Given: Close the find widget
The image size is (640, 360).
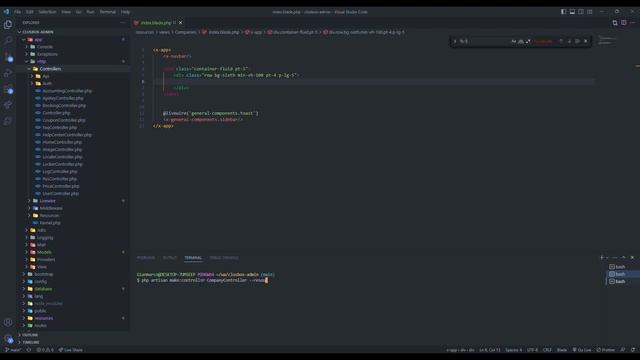Looking at the screenshot, I should coord(586,41).
